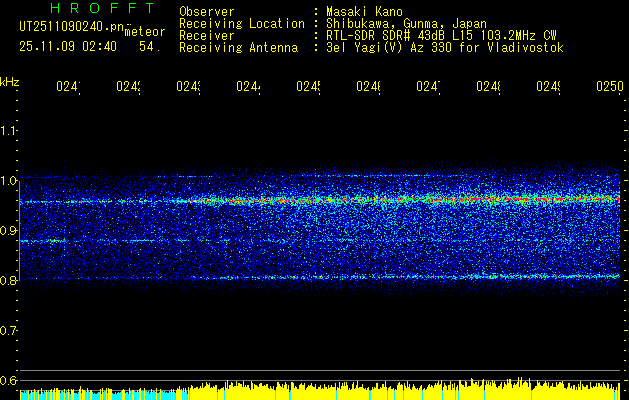Click the 'Receiving Location' label
This screenshot has width=629, height=400.
(x=242, y=24)
